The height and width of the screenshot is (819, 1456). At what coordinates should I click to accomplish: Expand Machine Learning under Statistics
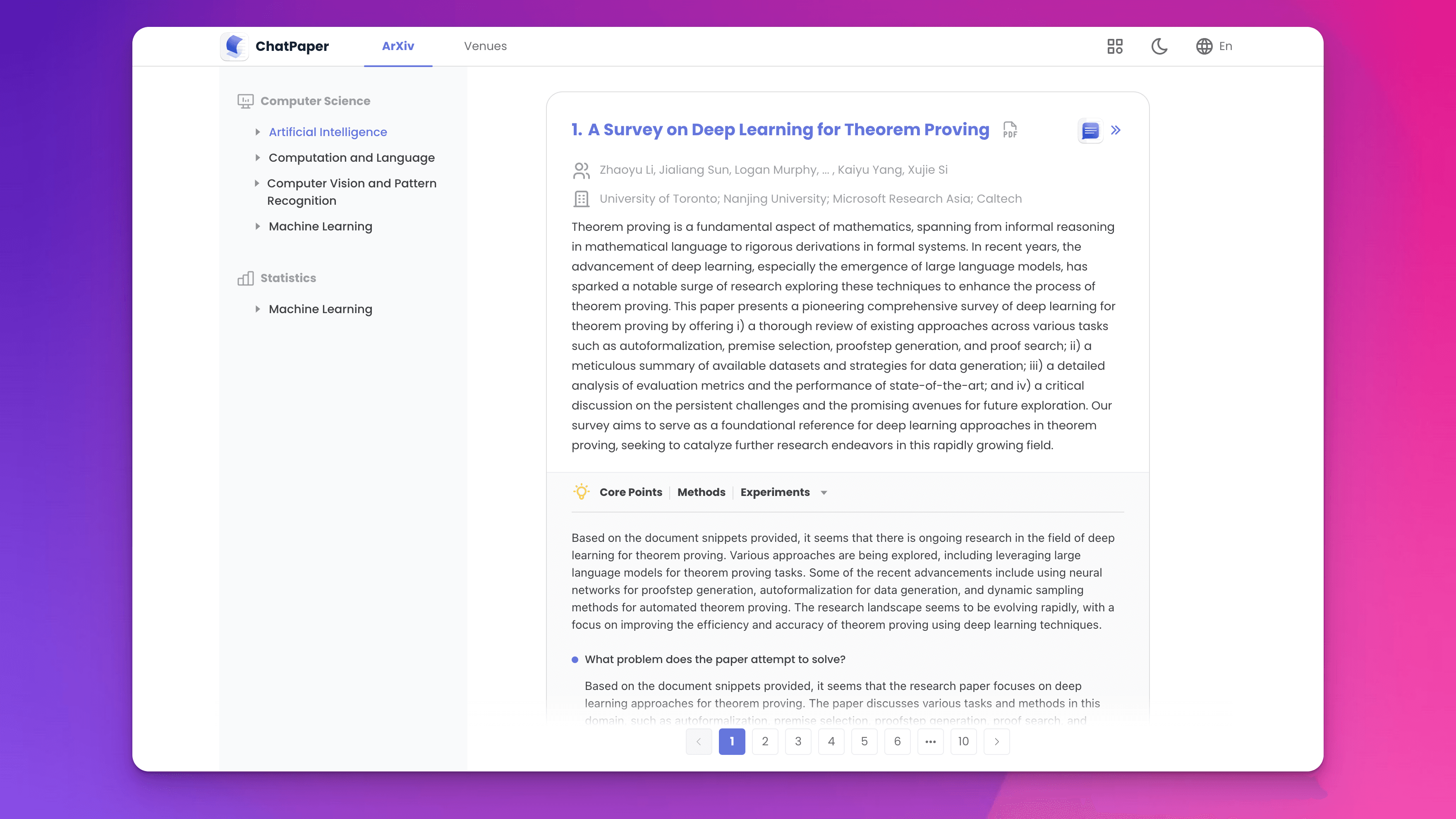(x=258, y=309)
